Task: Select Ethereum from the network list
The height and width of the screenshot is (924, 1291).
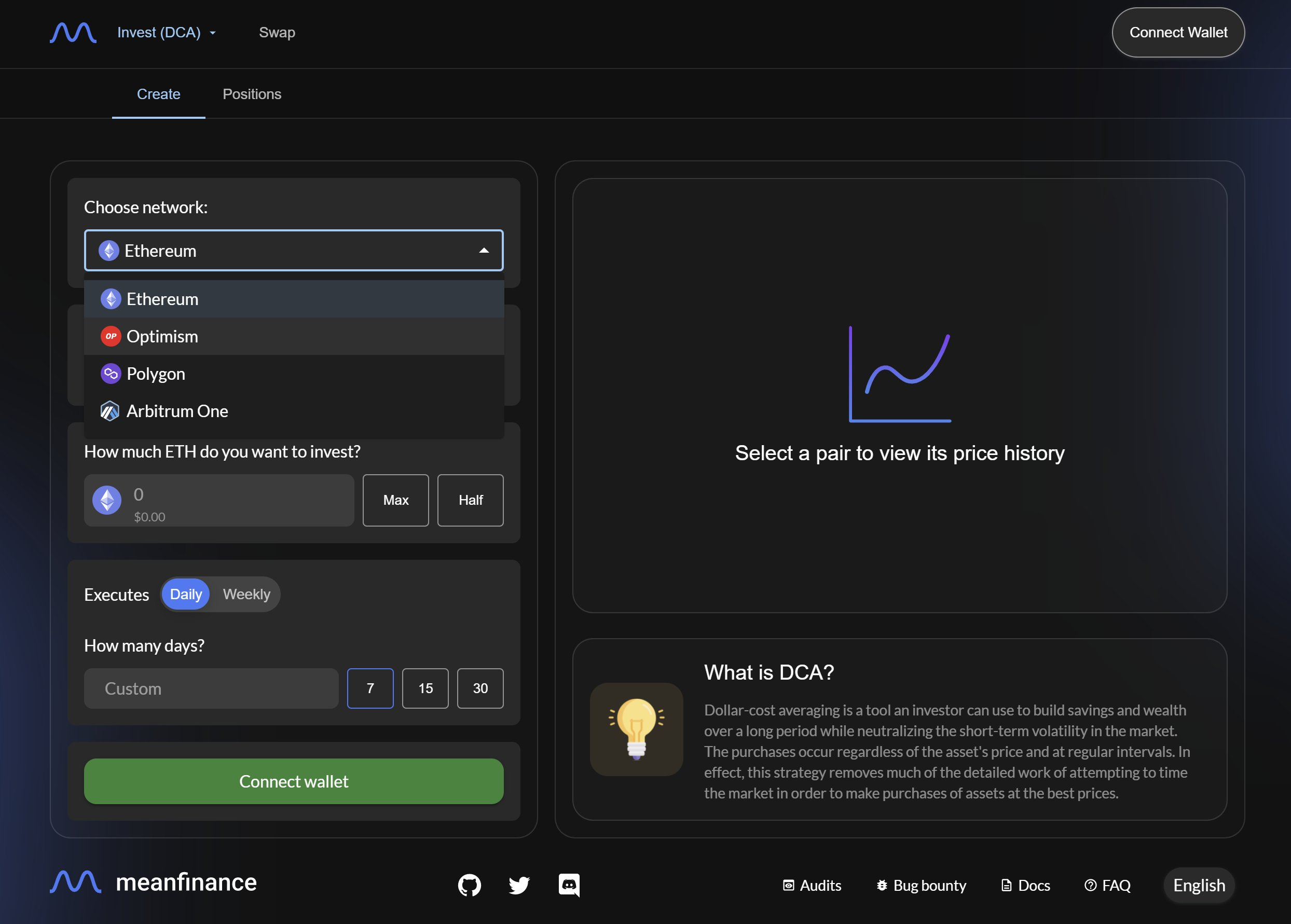Action: coord(294,299)
